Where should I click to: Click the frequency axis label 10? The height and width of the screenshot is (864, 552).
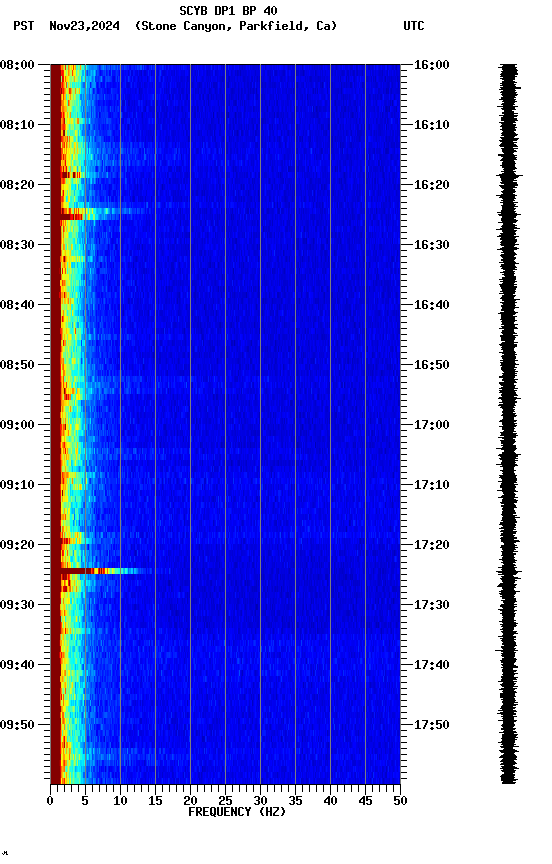120,801
